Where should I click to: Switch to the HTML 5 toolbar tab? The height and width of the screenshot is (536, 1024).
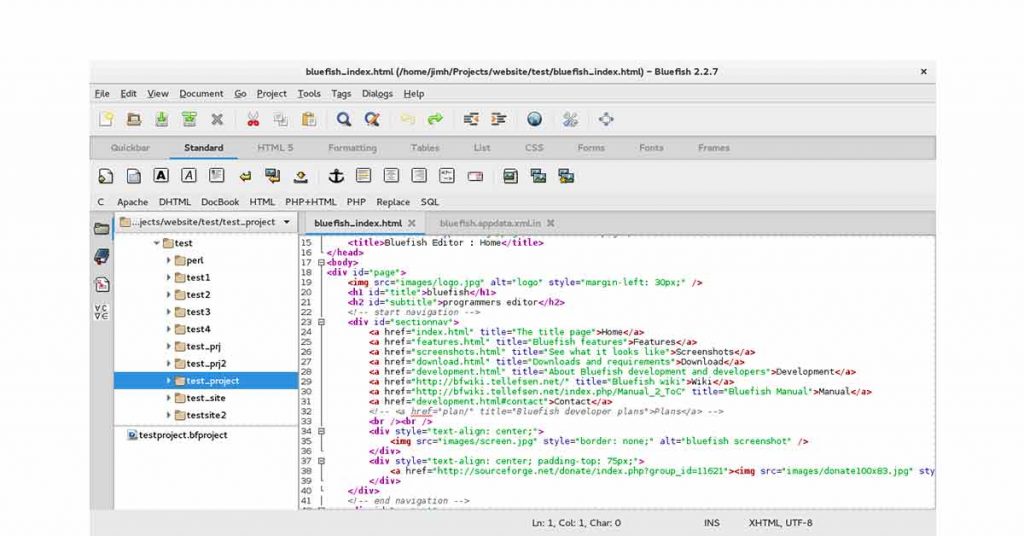tap(275, 148)
